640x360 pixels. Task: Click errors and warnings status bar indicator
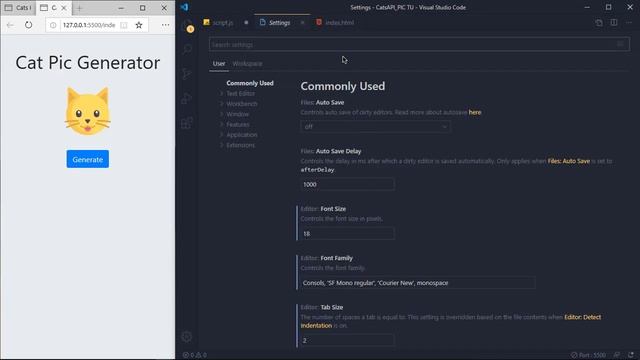click(195, 355)
